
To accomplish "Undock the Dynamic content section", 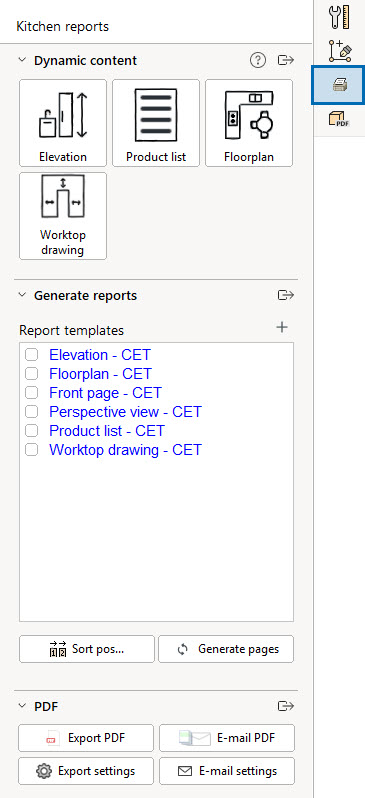I will [286, 61].
